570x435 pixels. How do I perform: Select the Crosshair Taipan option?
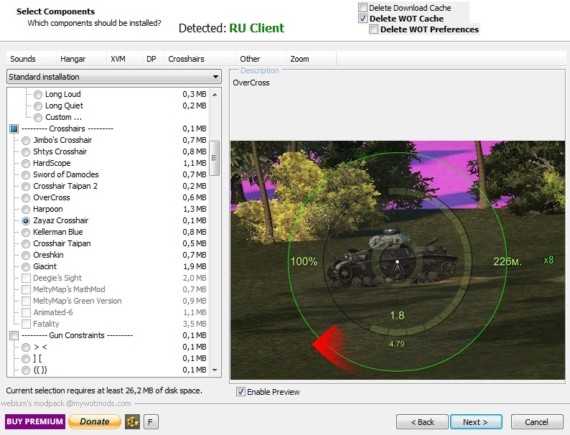coord(26,243)
